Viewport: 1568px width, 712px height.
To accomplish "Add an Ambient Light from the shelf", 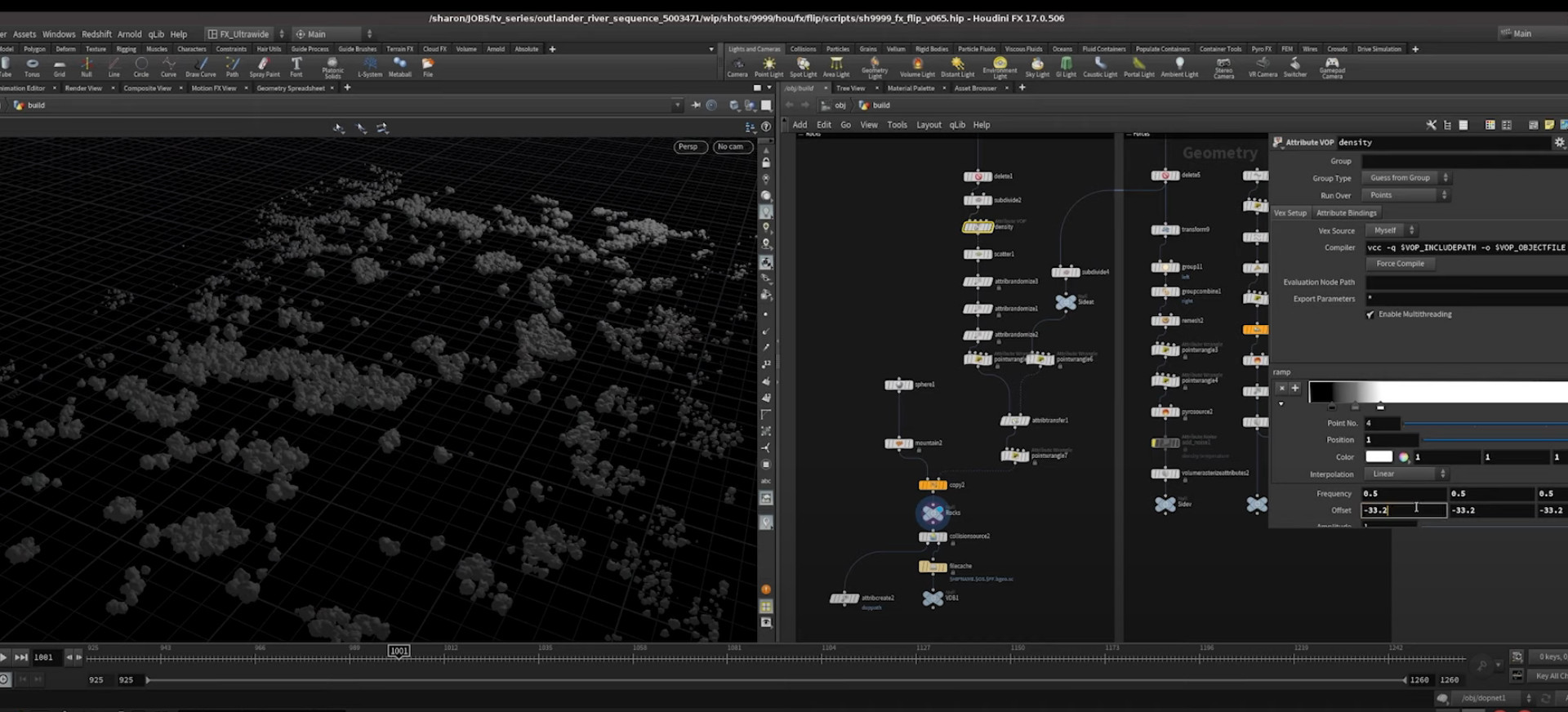I will click(1179, 67).
